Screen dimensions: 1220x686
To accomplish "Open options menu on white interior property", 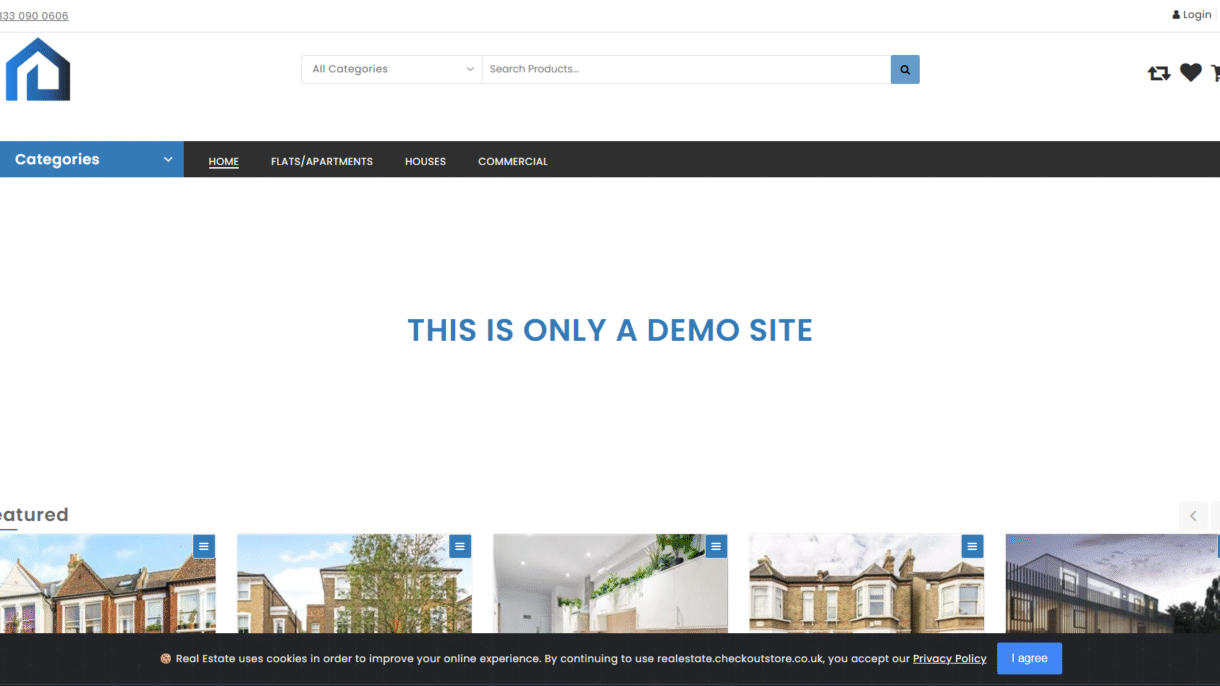I will click(716, 546).
